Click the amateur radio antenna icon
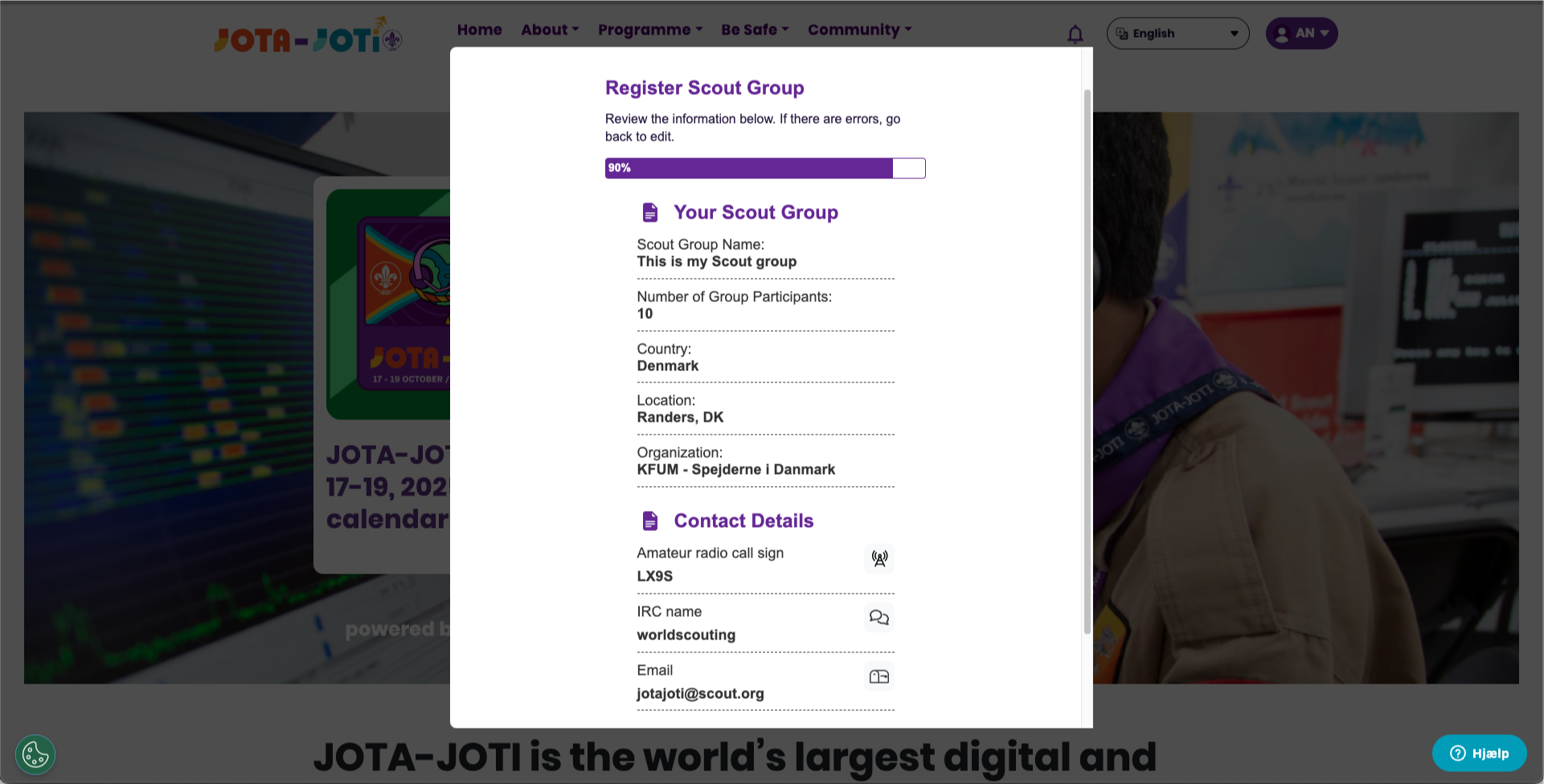Image resolution: width=1544 pixels, height=784 pixels. pos(879,558)
